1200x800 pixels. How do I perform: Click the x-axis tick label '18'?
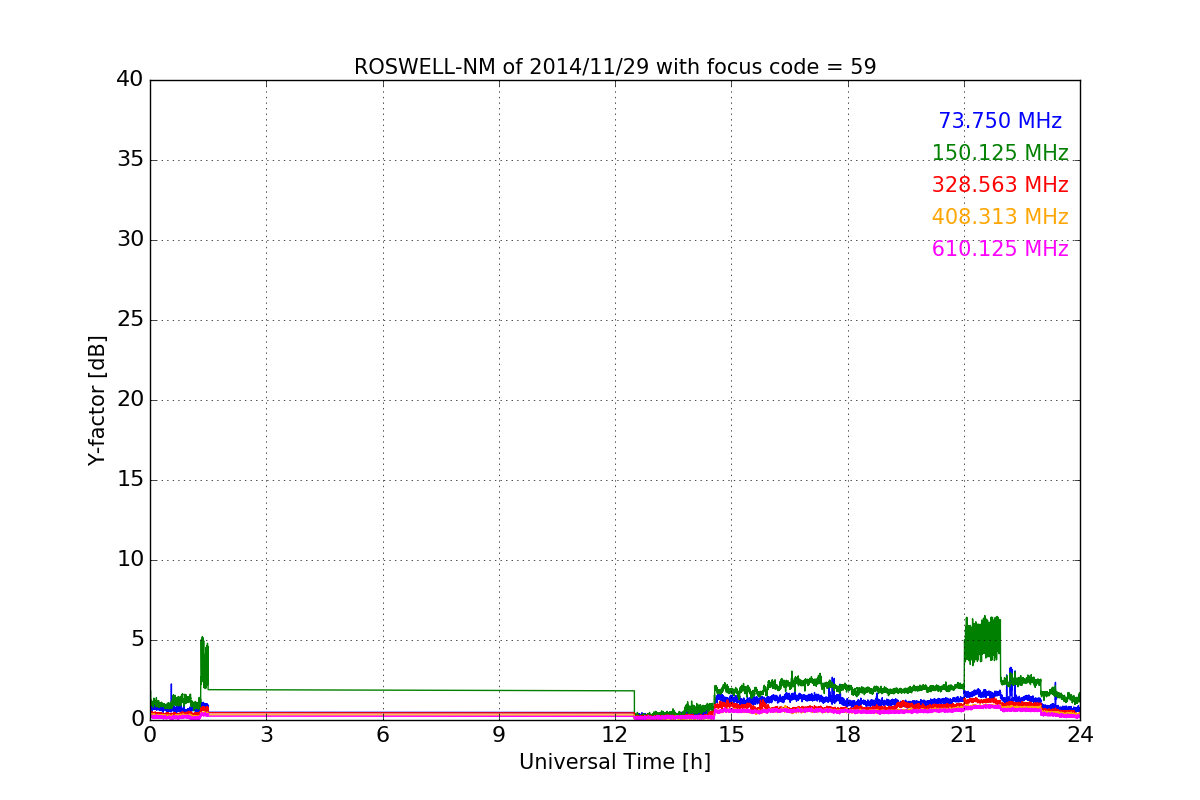point(848,735)
